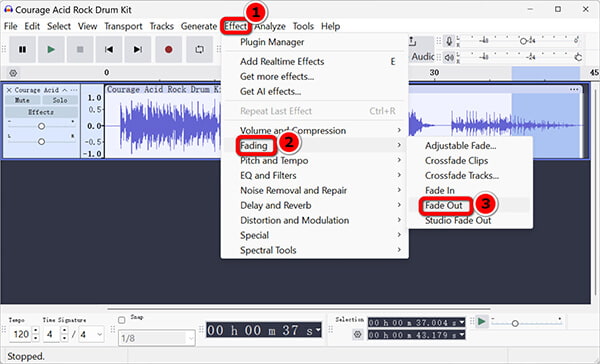Mute the Courage Acid track
Viewport: 600px width, 364px height.
coord(22,100)
